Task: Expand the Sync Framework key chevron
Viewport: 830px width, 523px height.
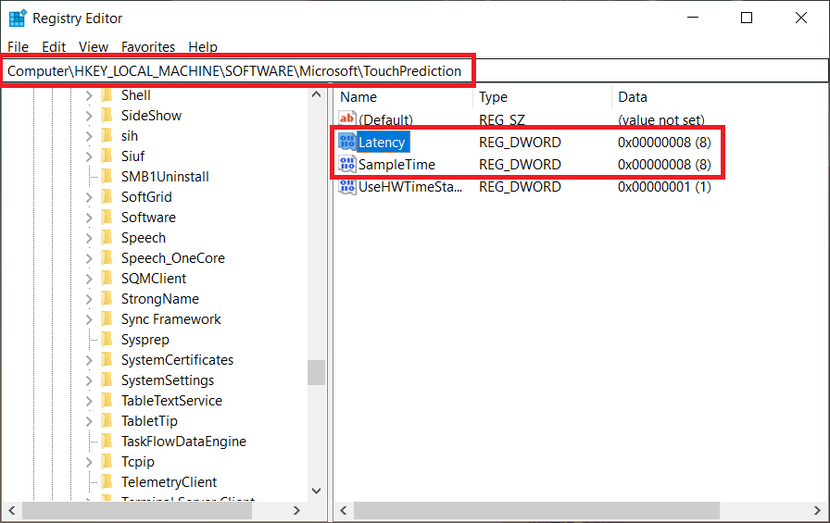Action: click(89, 319)
